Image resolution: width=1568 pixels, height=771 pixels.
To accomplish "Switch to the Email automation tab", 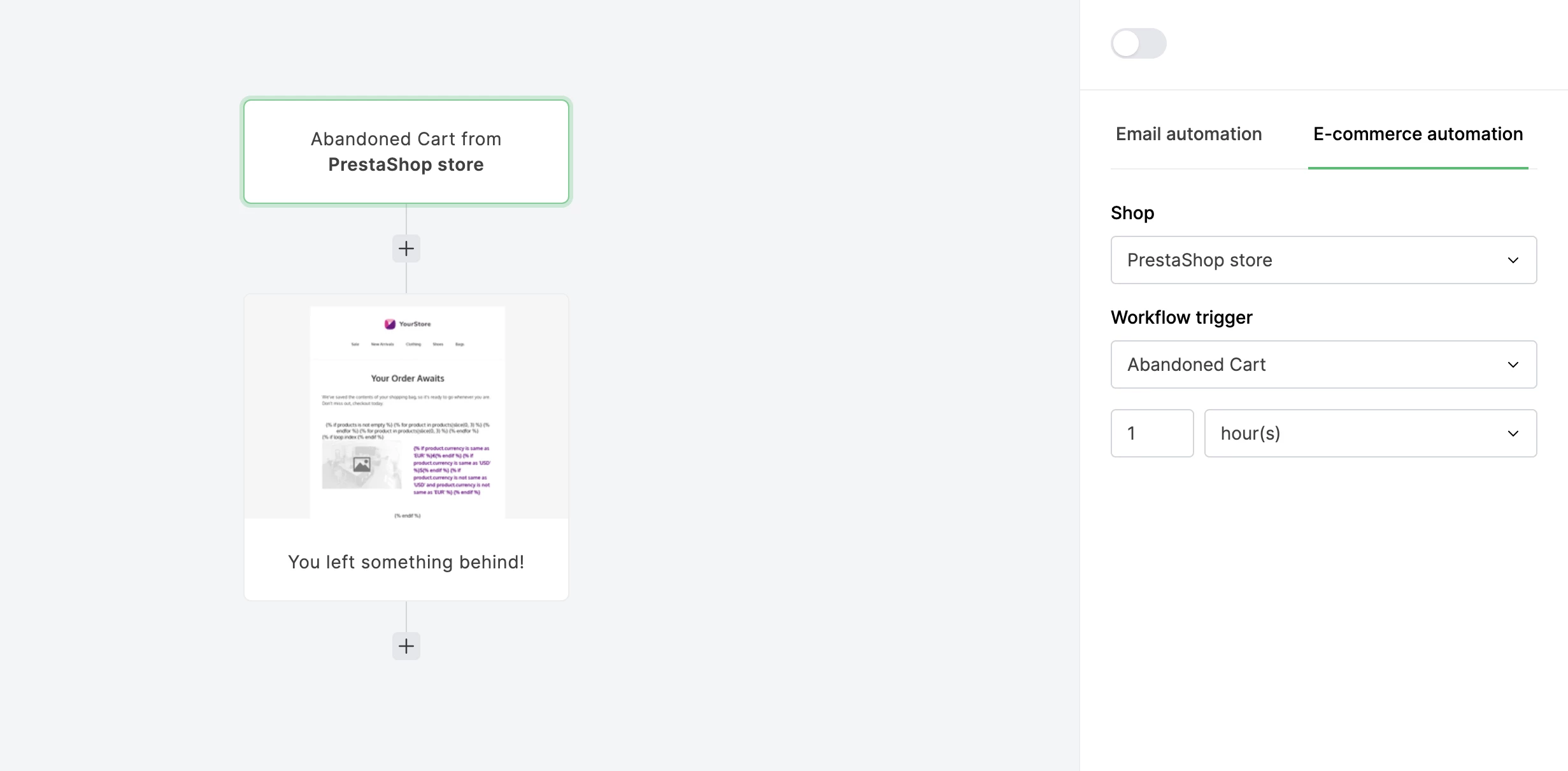I will pyautogui.click(x=1188, y=134).
